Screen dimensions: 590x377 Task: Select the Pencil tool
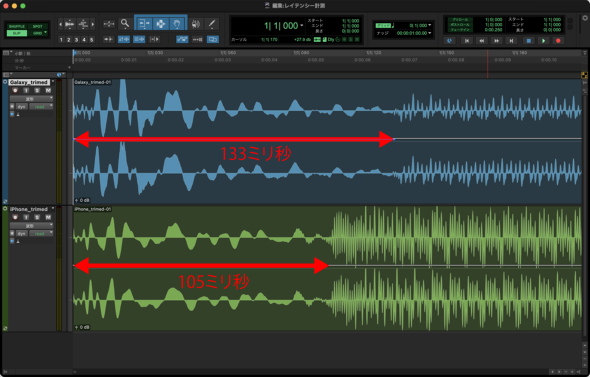tap(212, 24)
